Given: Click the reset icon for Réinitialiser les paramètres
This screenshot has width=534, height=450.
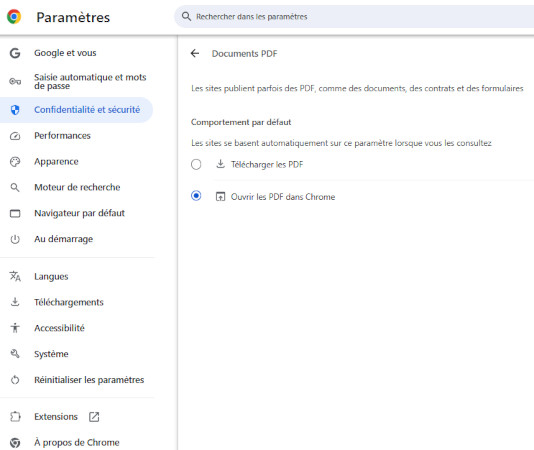Looking at the screenshot, I should 15,379.
